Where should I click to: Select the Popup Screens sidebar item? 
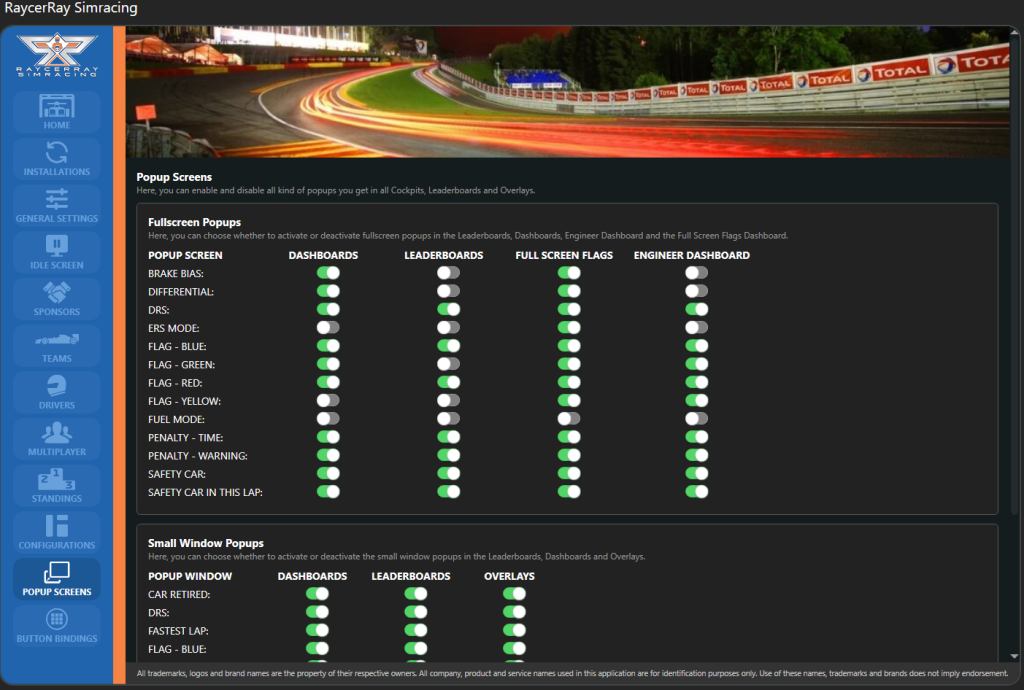pyautogui.click(x=57, y=578)
